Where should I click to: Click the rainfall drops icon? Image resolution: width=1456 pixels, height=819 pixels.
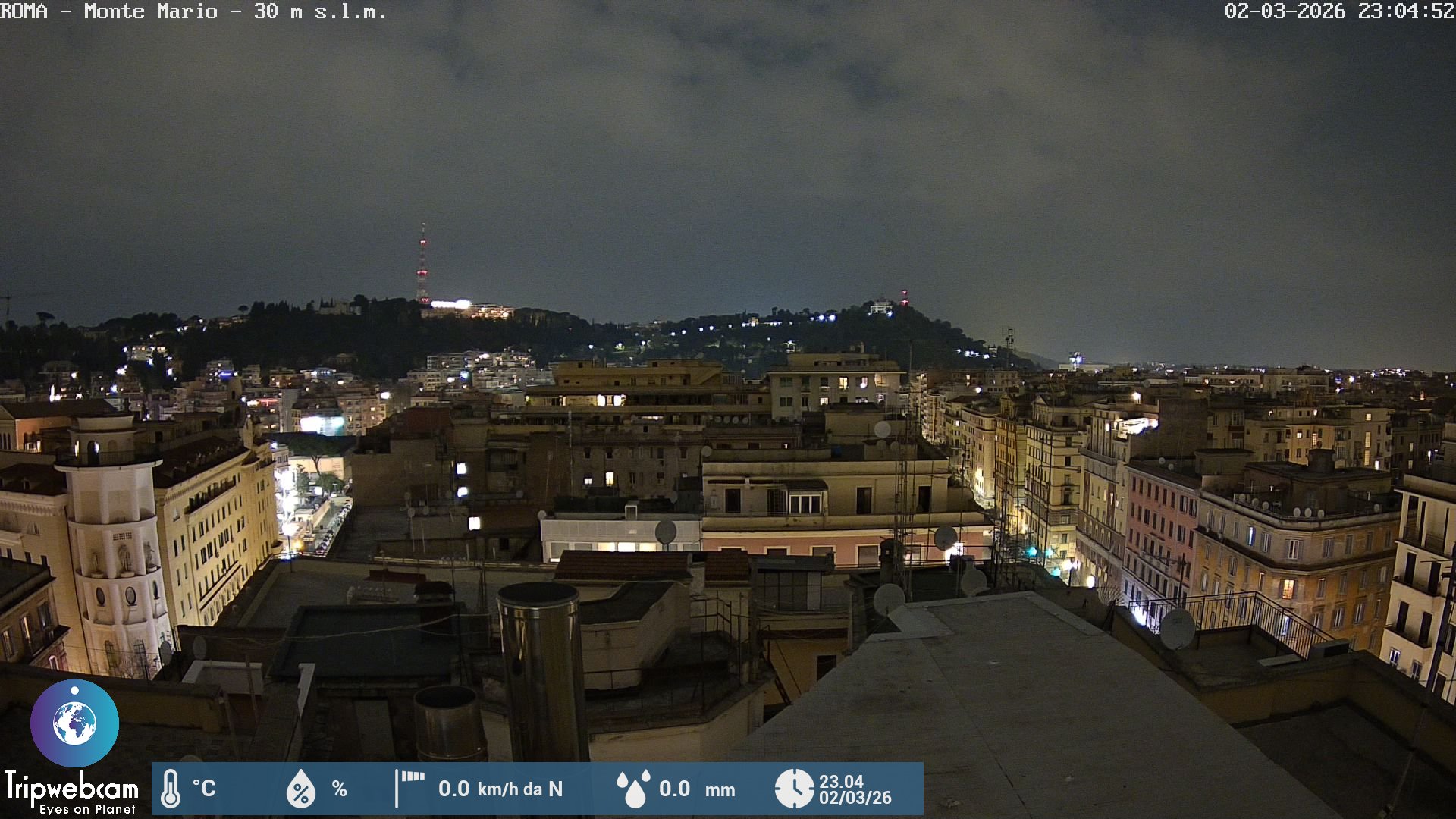pos(633,789)
